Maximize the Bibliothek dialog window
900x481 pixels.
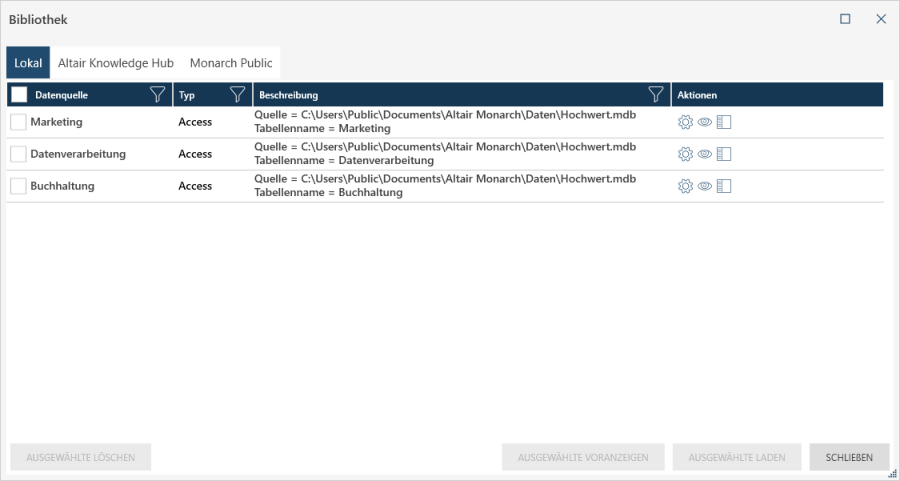point(845,19)
